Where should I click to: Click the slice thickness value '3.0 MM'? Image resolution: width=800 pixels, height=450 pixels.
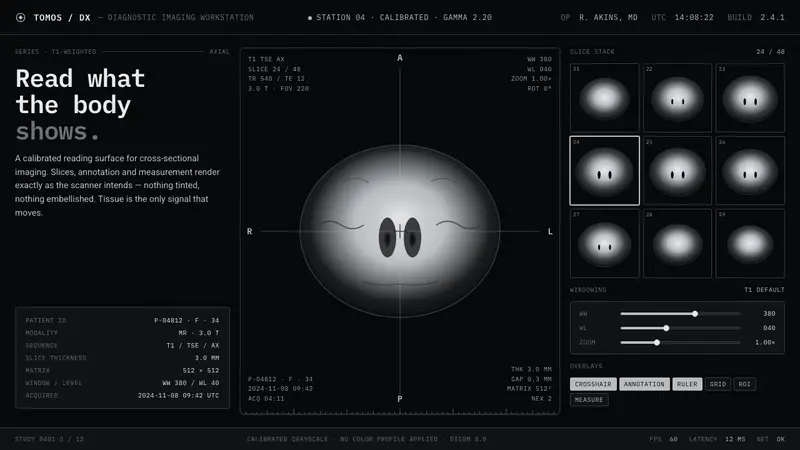click(x=207, y=358)
